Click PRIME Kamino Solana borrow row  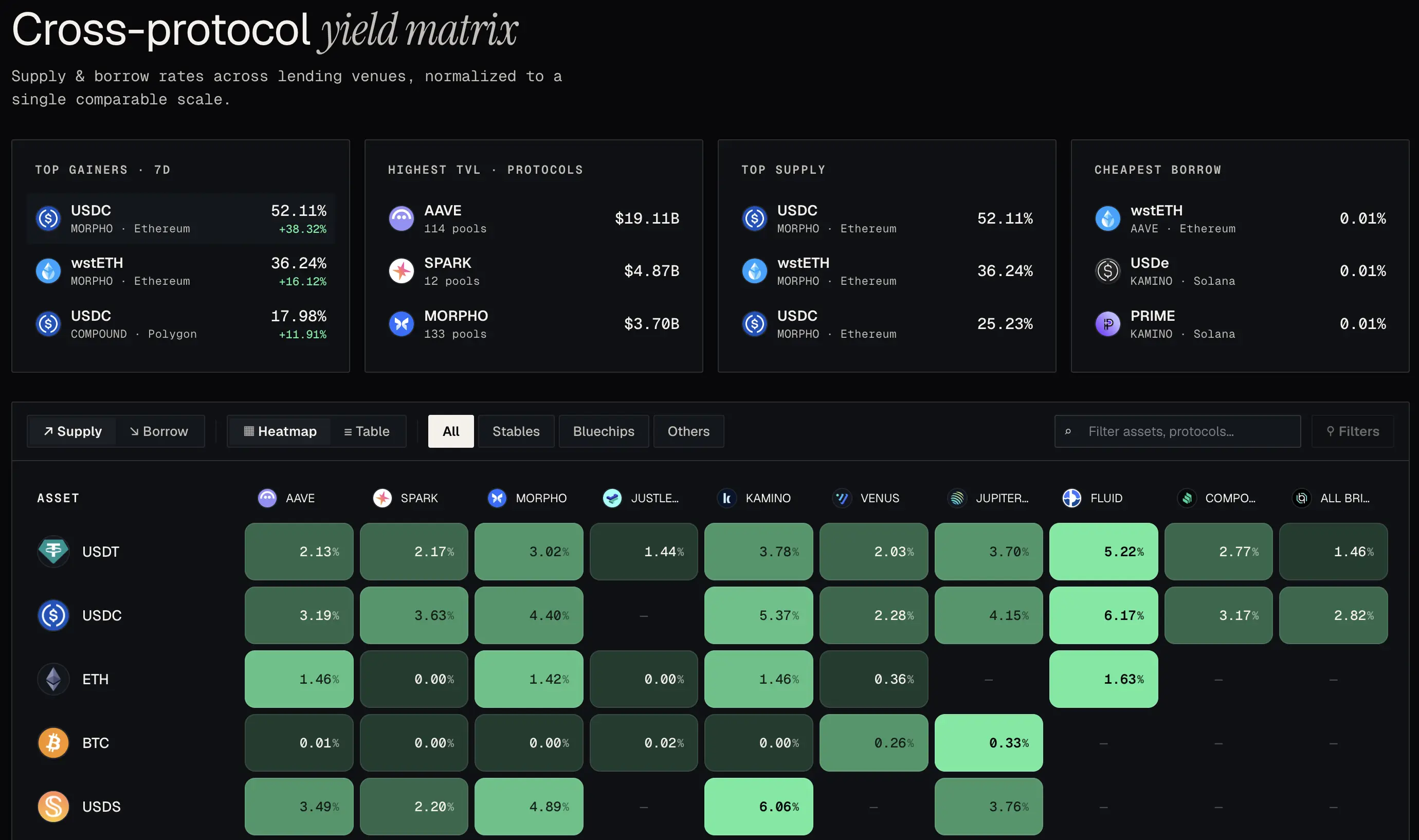1240,324
